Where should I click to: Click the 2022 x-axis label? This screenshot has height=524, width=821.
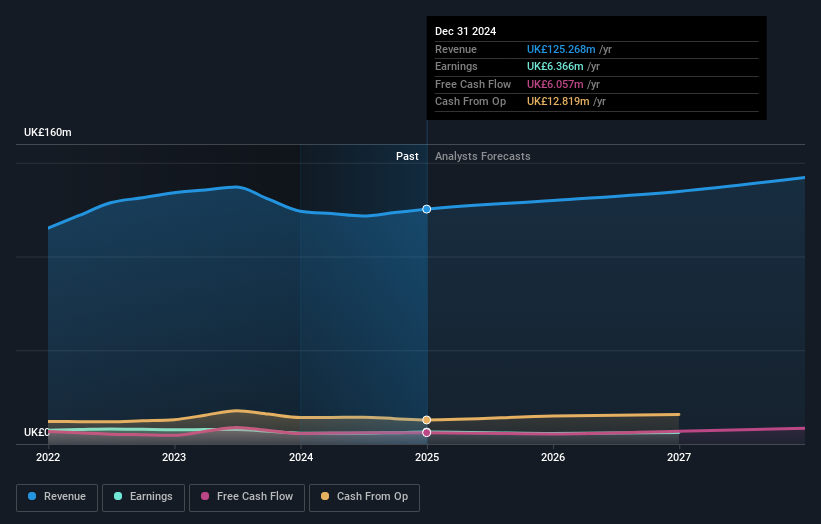tap(48, 457)
